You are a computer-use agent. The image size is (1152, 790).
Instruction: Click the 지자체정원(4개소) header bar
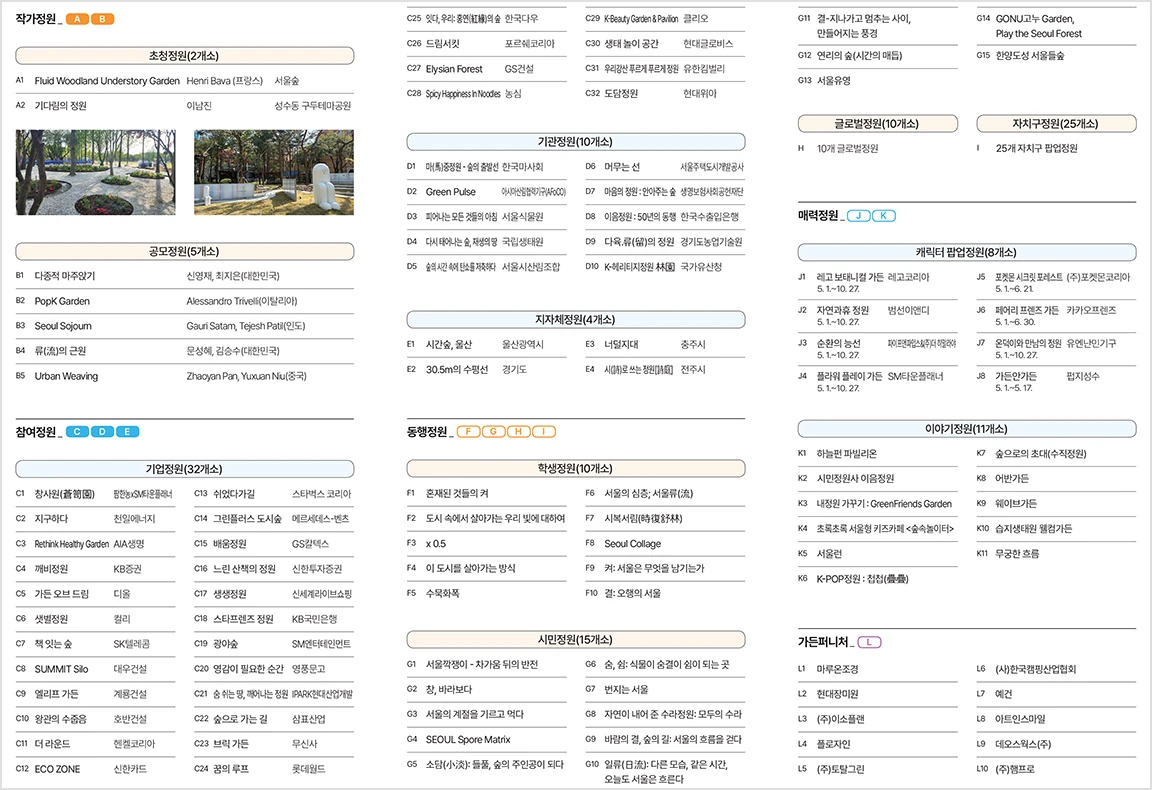click(x=576, y=320)
